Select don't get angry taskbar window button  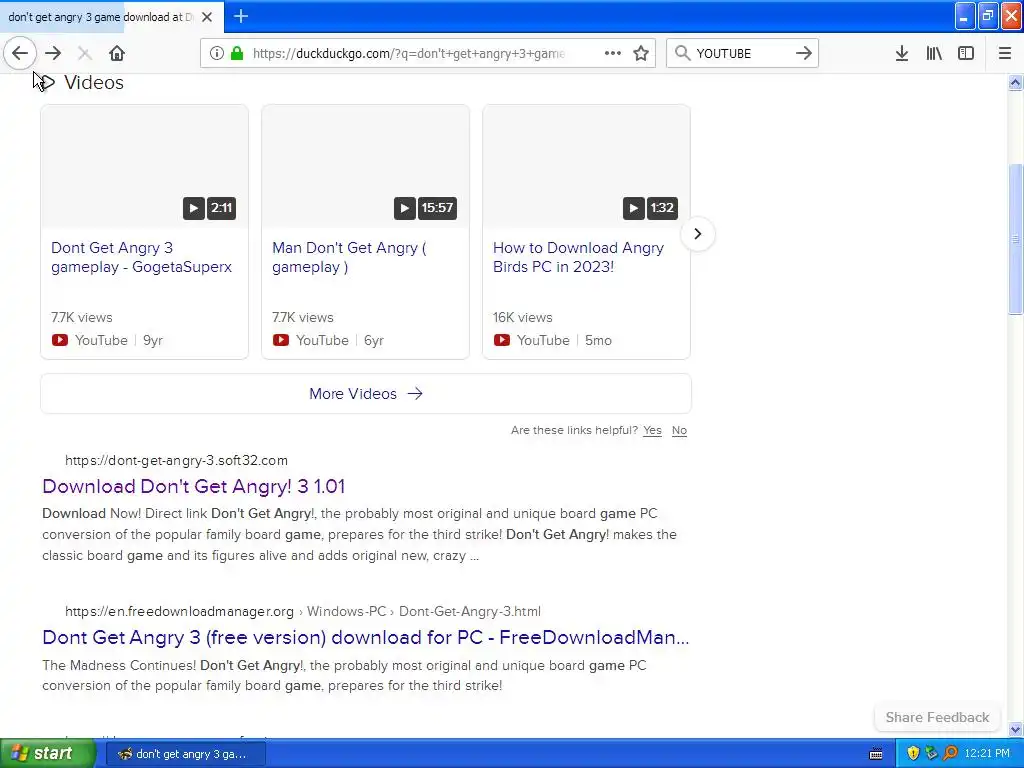185,754
